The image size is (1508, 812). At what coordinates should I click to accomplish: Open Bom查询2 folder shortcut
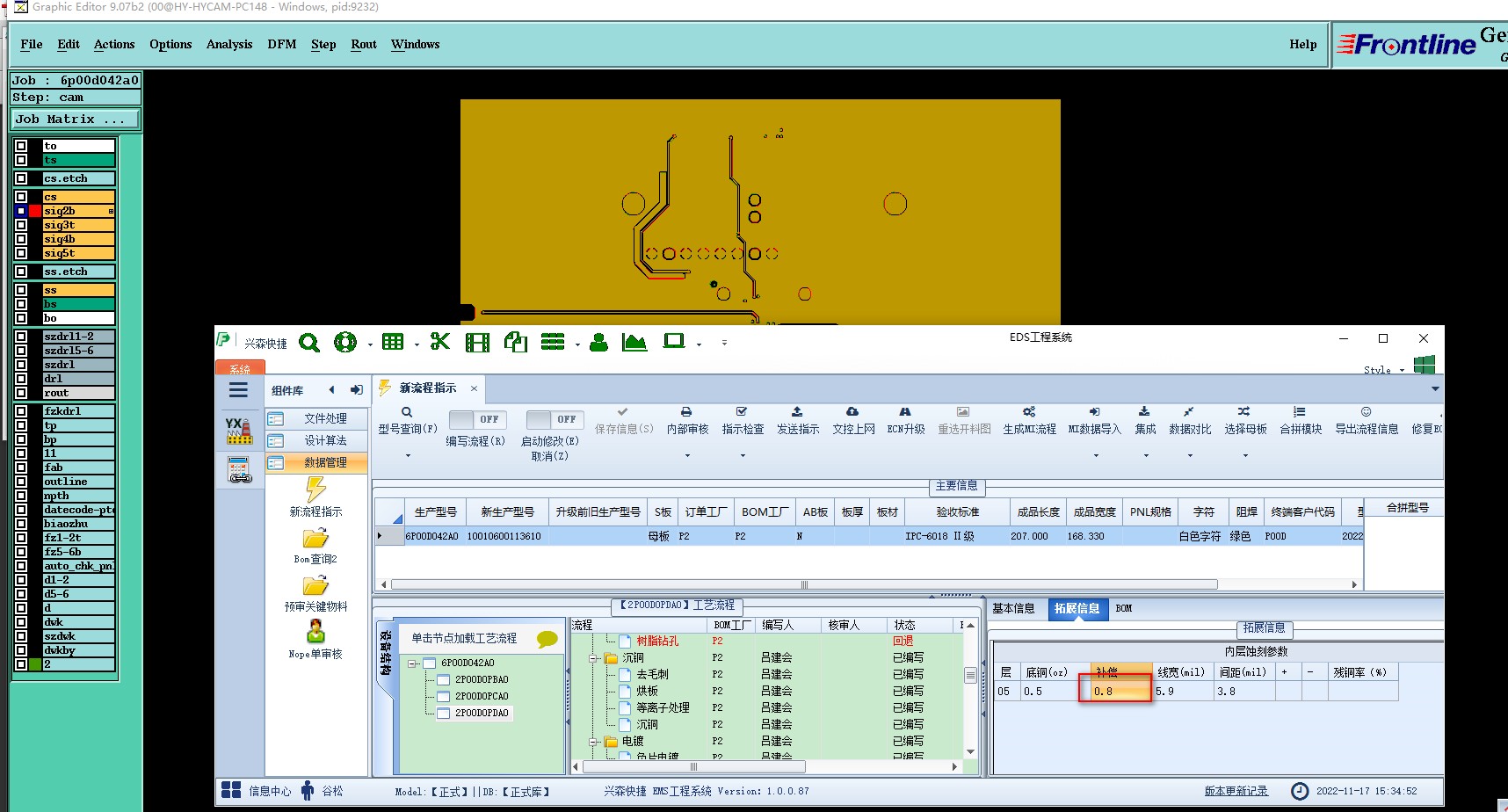315,546
